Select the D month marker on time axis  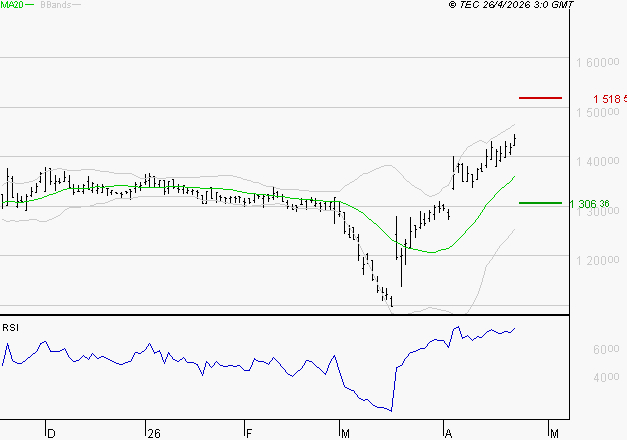click(x=52, y=433)
